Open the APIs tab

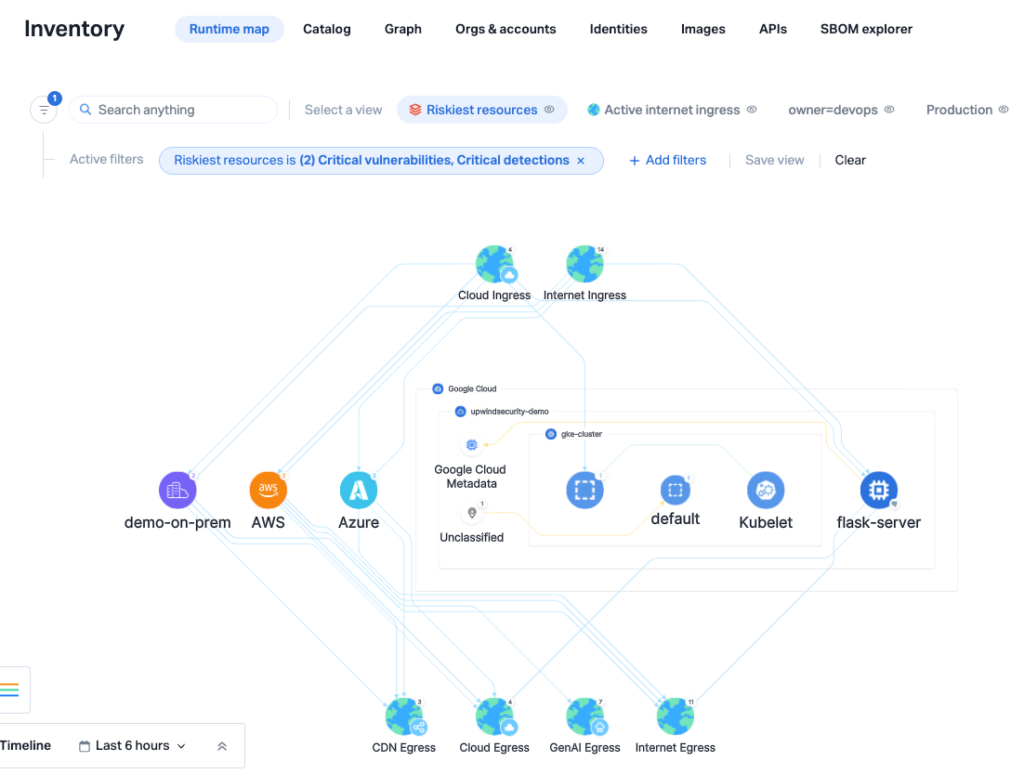pos(773,29)
